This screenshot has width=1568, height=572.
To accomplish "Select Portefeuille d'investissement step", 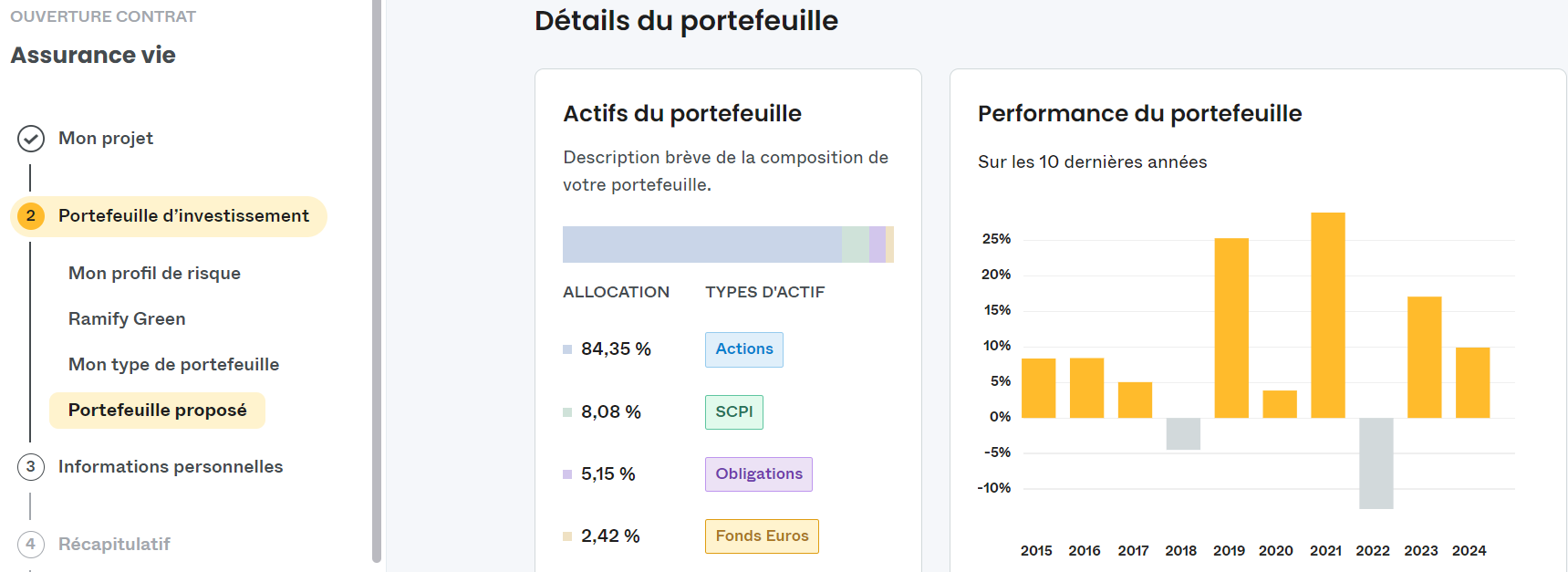I will (x=183, y=216).
